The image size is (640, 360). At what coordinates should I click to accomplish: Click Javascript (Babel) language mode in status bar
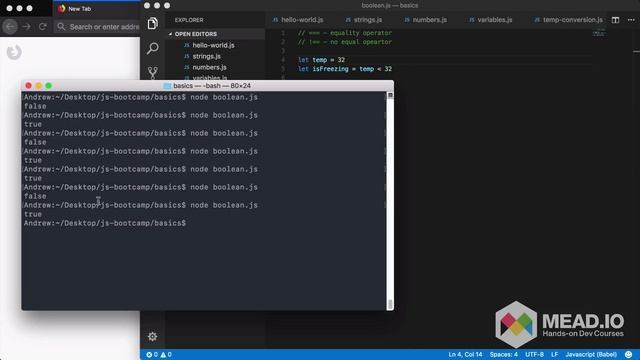tap(591, 354)
